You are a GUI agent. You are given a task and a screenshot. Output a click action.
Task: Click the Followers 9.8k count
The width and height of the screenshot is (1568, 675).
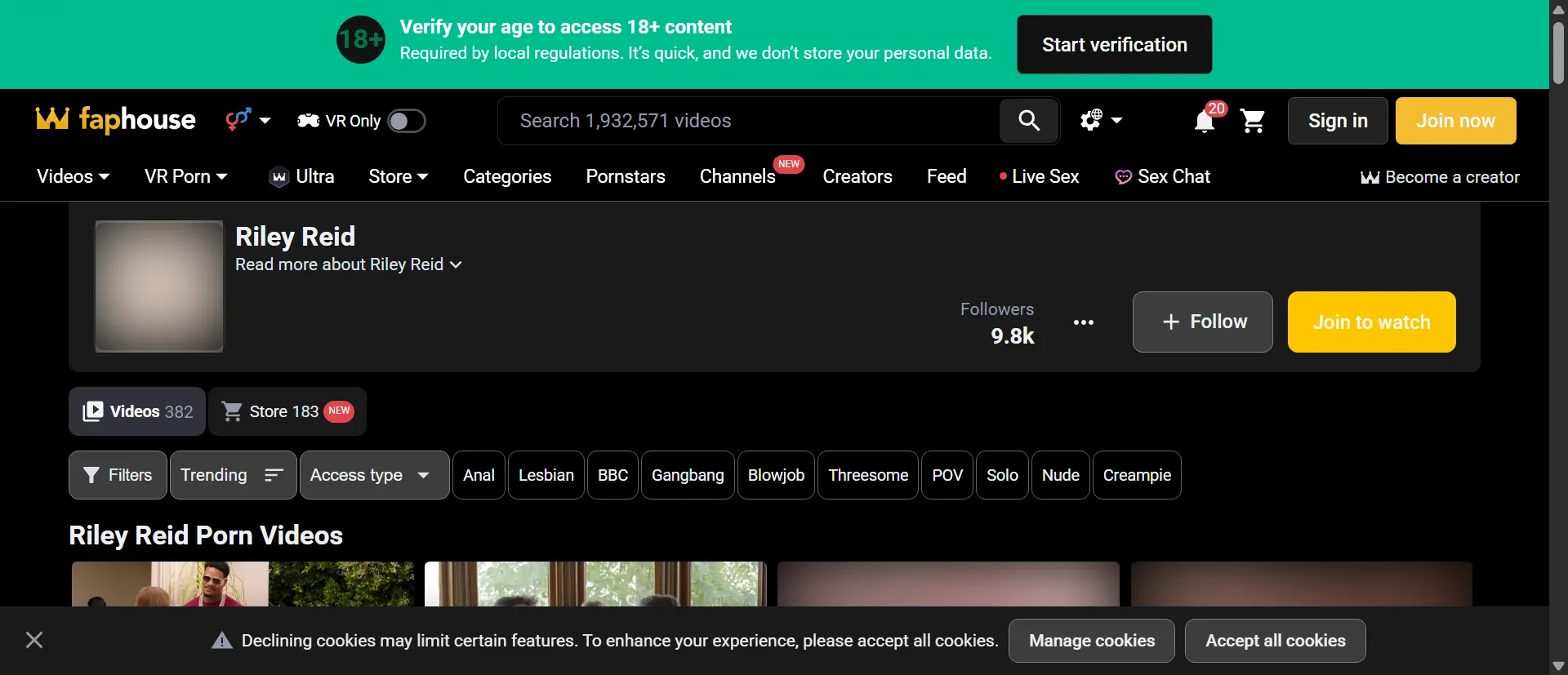[997, 323]
